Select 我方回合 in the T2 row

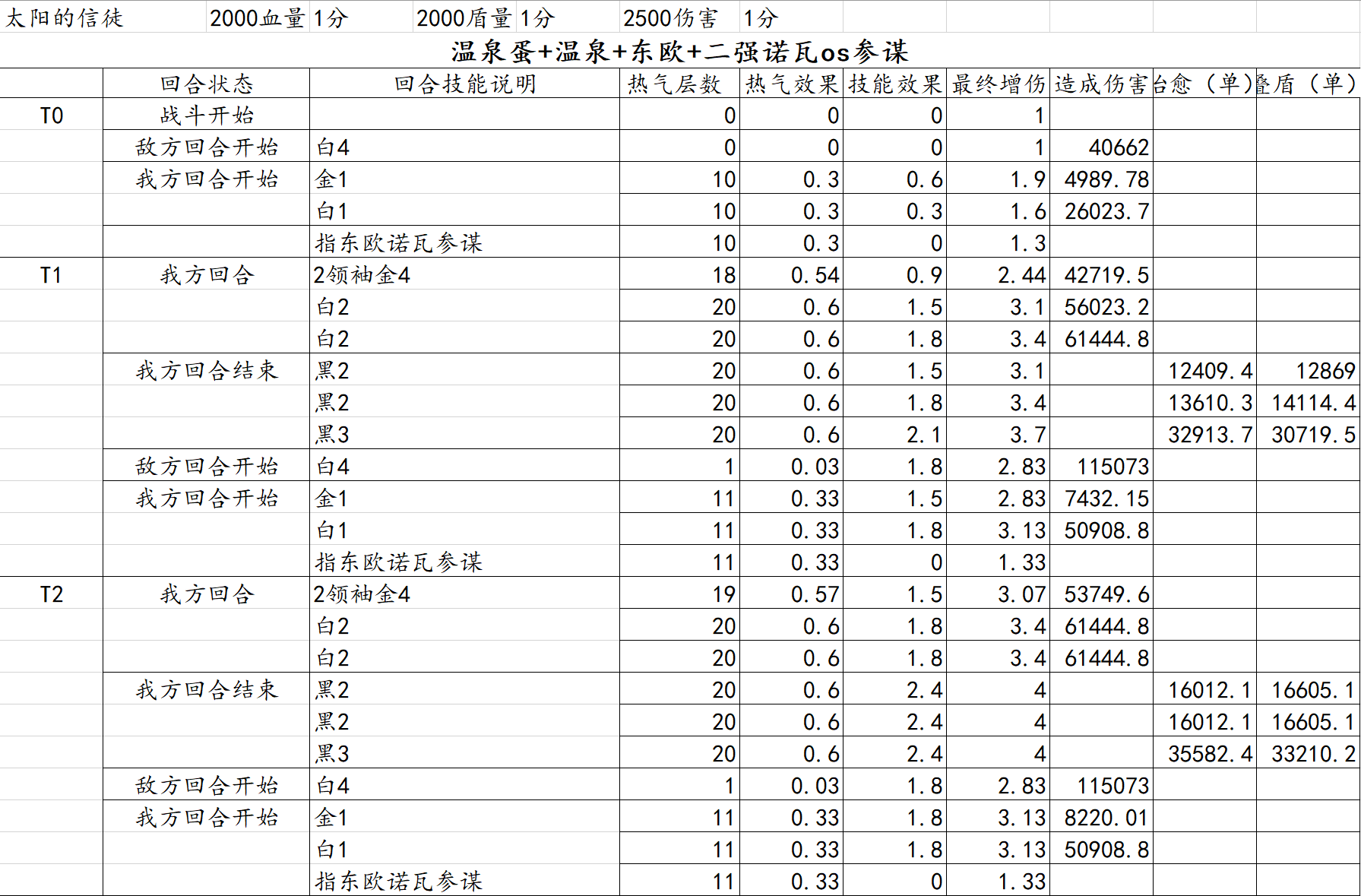coord(207,594)
